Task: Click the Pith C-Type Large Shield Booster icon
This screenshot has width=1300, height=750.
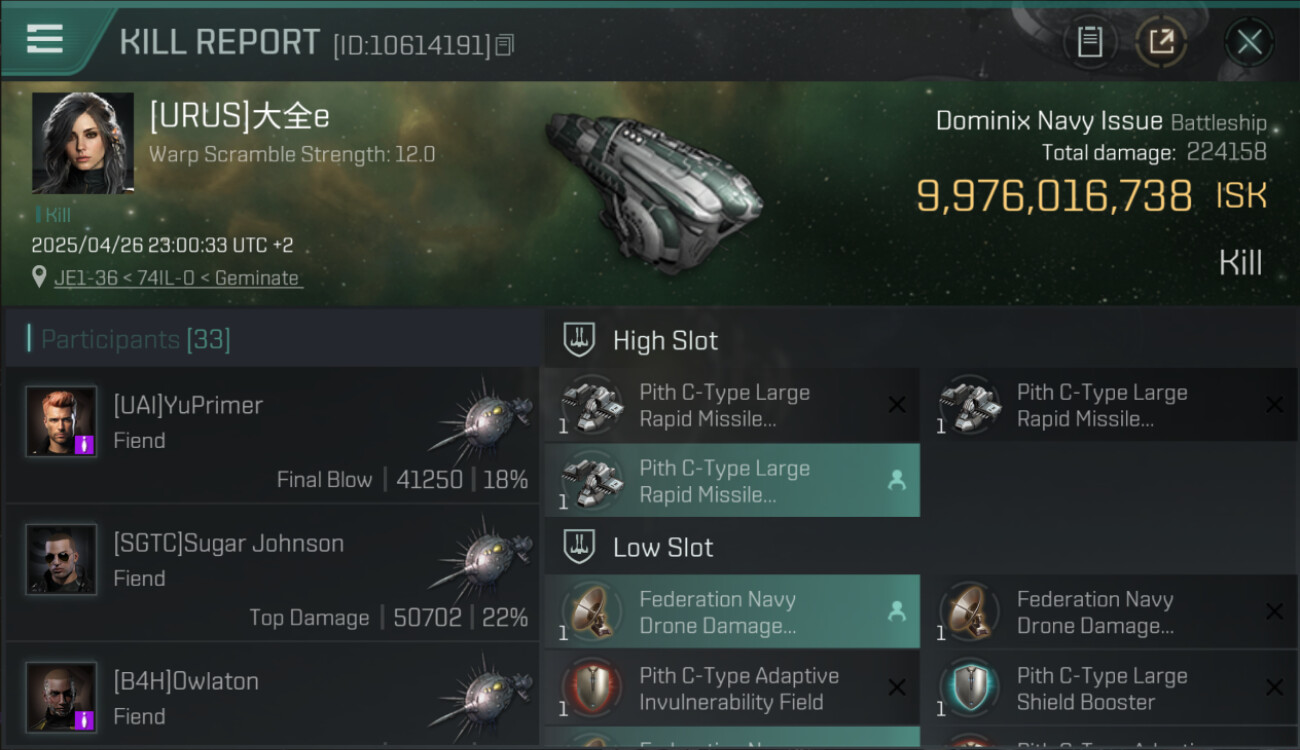Action: [969, 688]
